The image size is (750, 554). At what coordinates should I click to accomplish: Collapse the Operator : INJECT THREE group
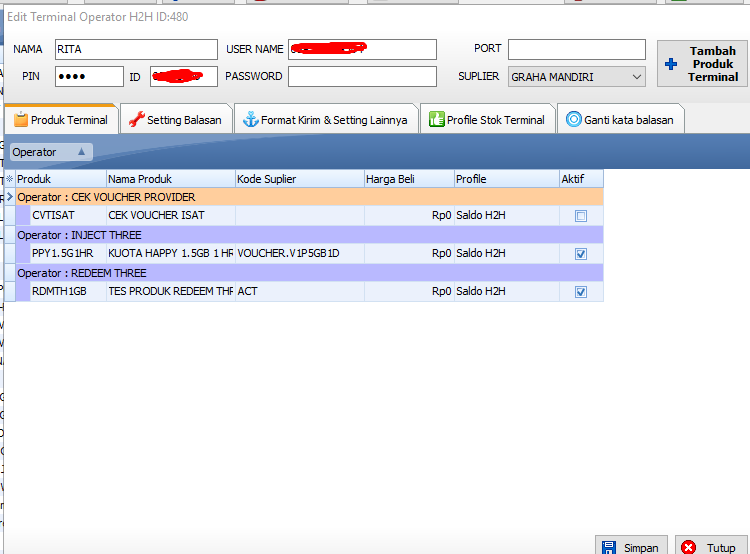[x=79, y=235]
